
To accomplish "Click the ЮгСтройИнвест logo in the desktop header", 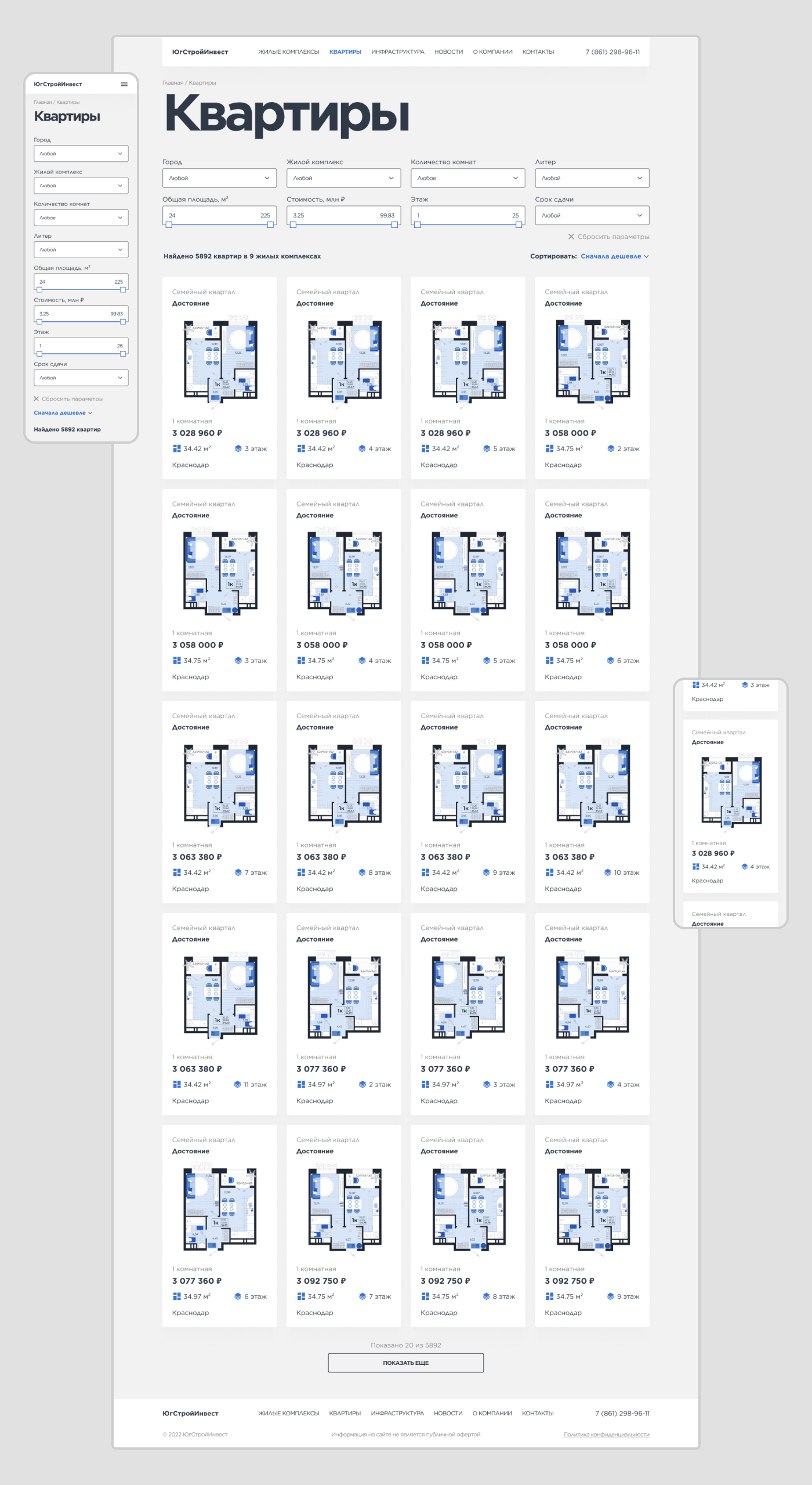I will tap(200, 52).
